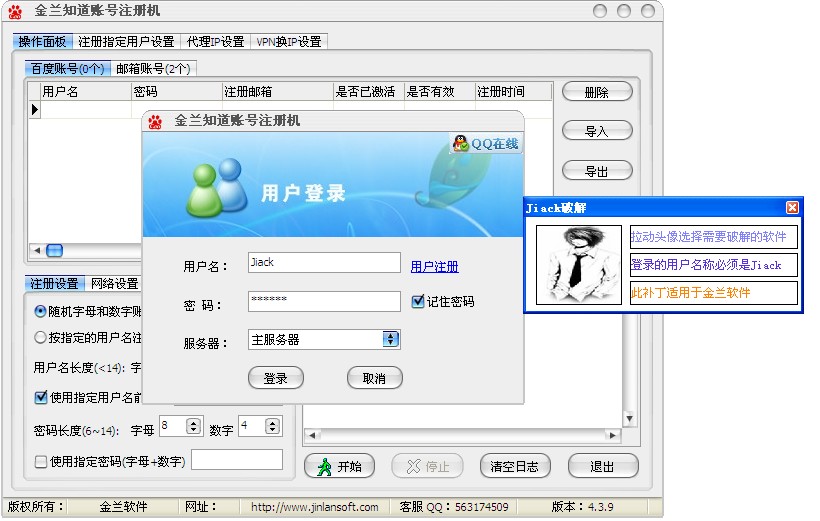Click the 取消 button in login dialog
This screenshot has width=820, height=521.
click(374, 378)
